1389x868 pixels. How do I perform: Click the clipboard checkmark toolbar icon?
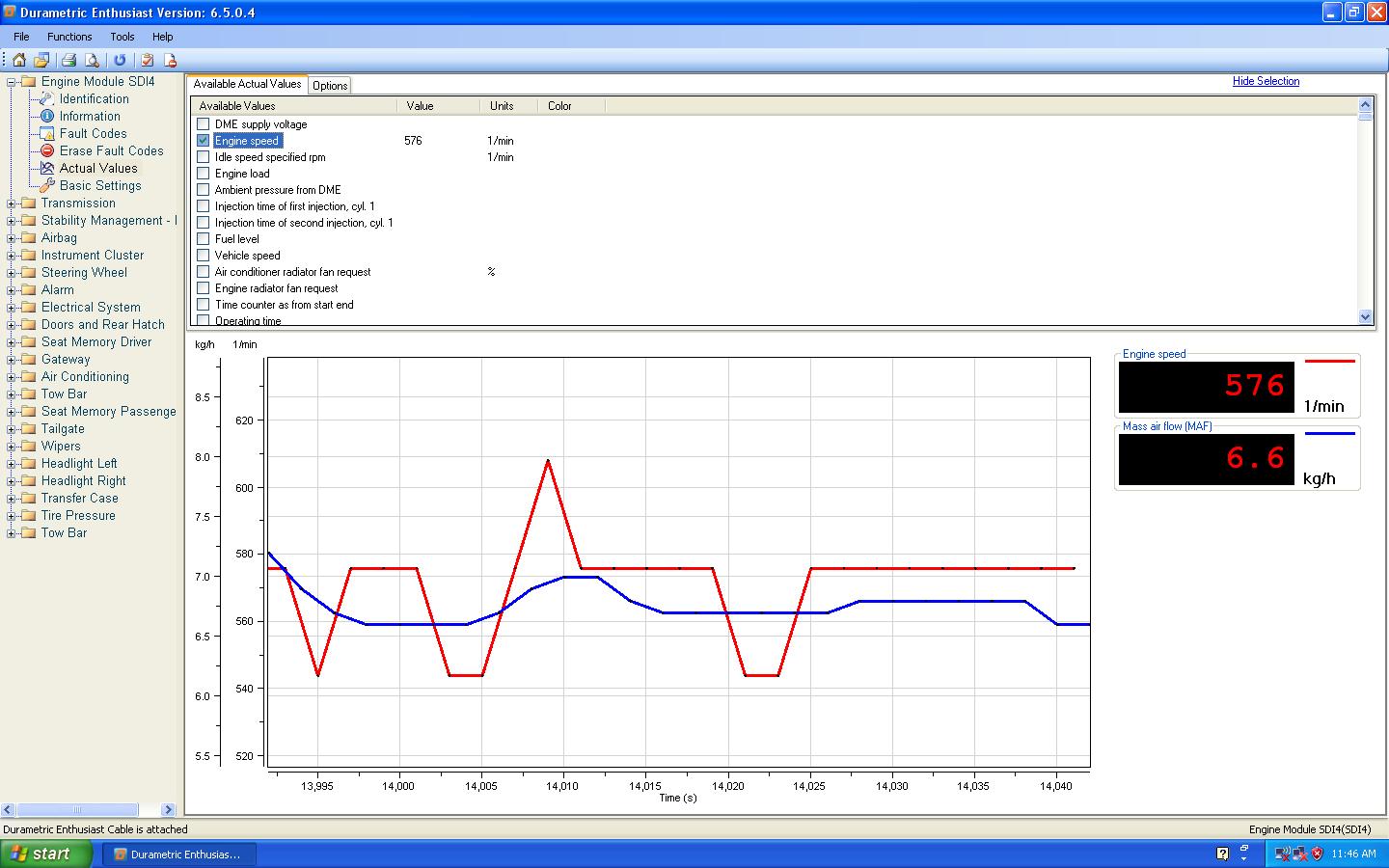tap(148, 60)
